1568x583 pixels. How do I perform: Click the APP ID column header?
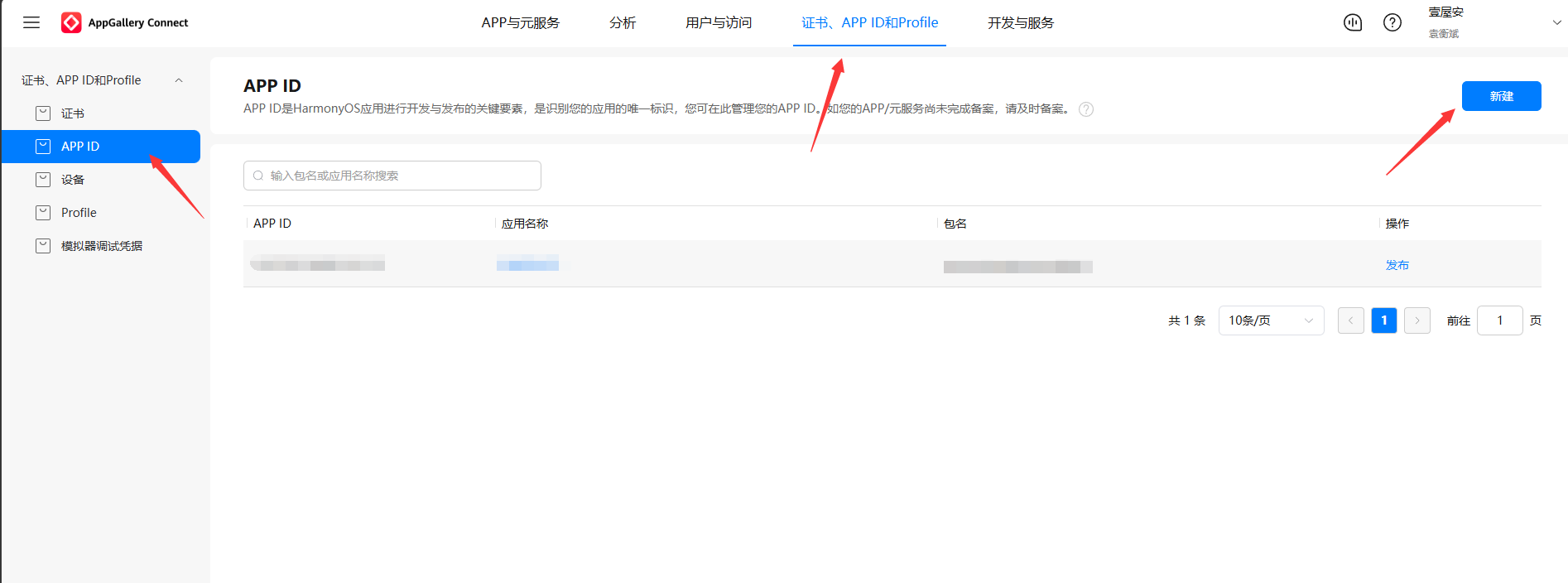tap(272, 224)
